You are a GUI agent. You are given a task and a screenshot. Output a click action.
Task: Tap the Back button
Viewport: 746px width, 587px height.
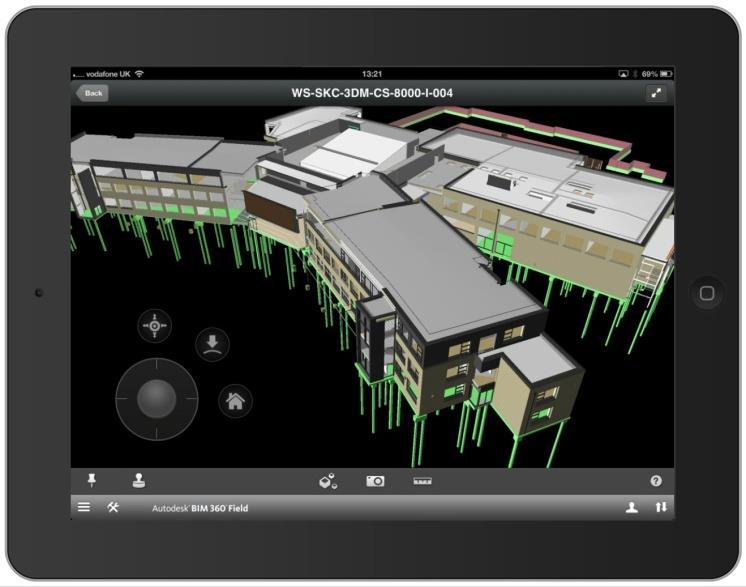point(92,93)
